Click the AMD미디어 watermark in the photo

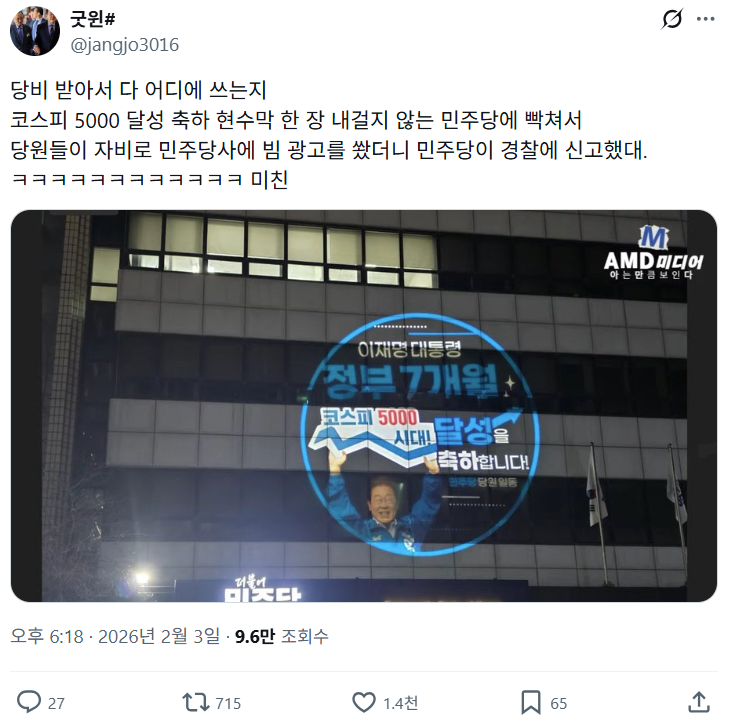tap(653, 254)
